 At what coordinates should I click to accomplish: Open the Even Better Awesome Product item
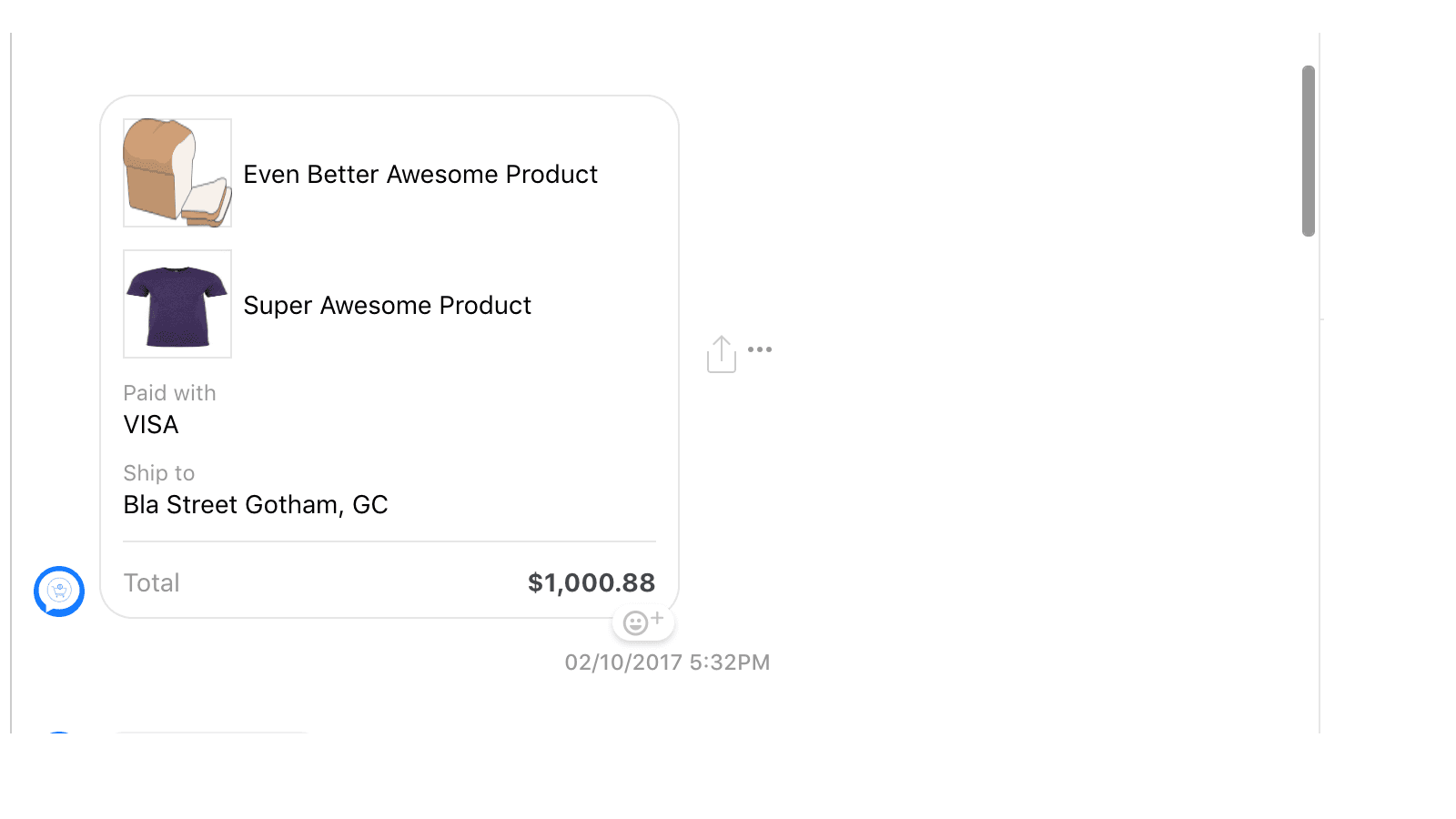(x=420, y=174)
